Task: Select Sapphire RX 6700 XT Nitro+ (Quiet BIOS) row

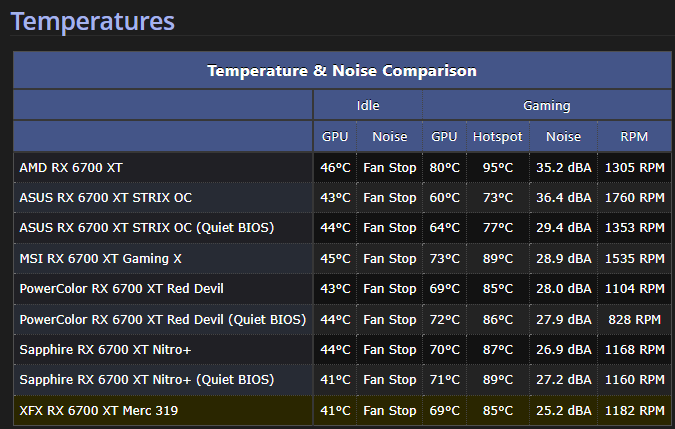Action: coord(145,380)
